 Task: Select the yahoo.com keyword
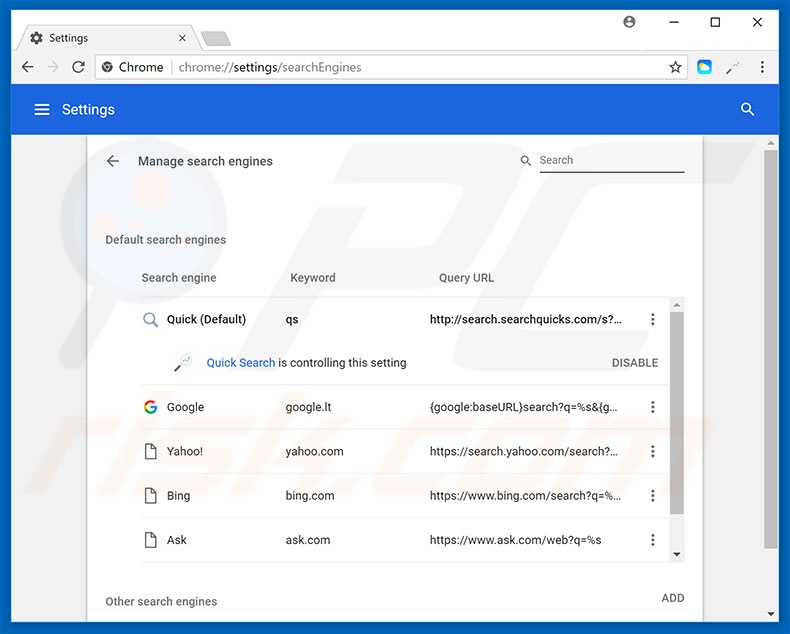point(314,451)
